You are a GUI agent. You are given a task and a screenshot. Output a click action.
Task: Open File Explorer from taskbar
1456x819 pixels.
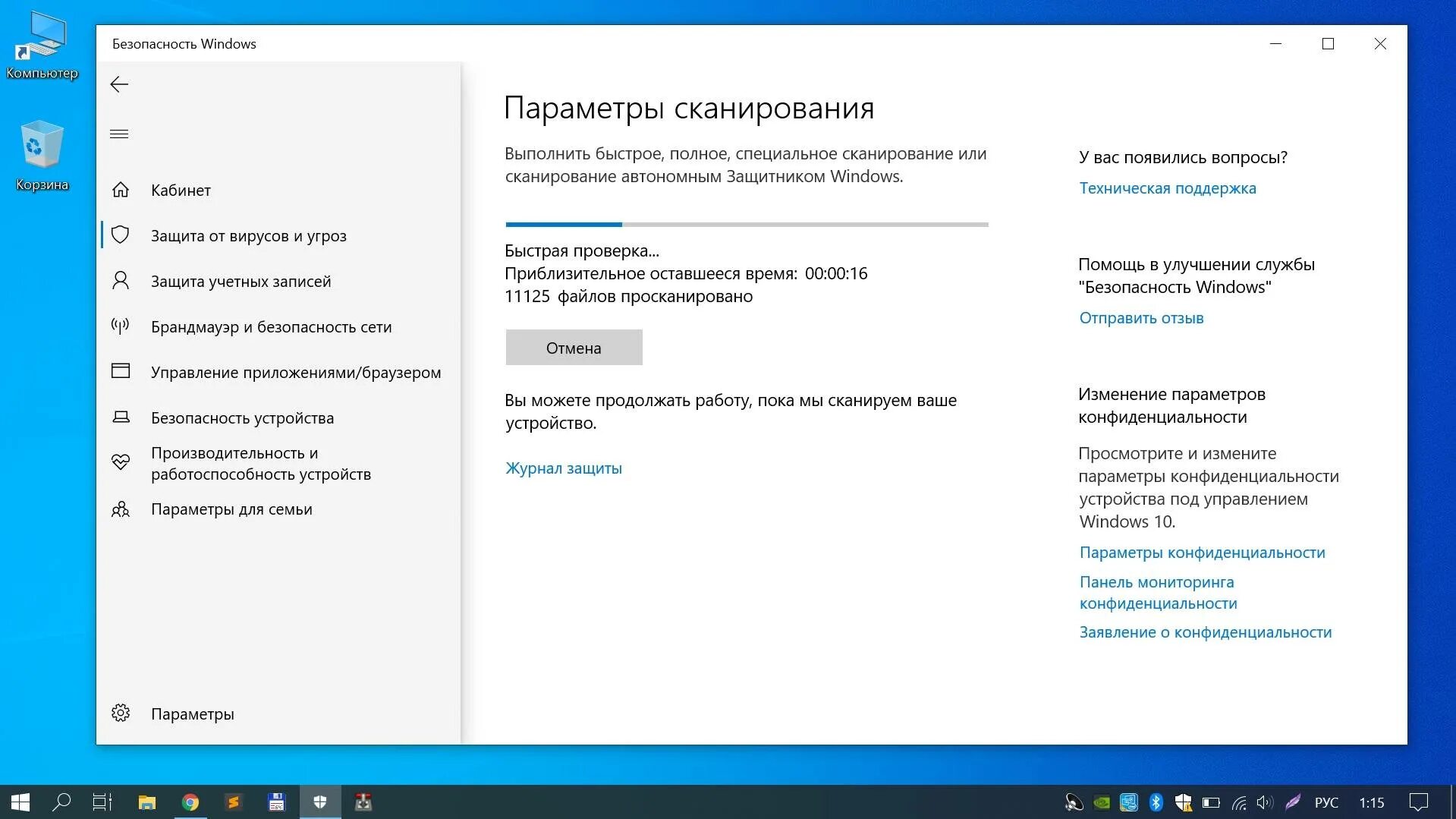click(146, 802)
